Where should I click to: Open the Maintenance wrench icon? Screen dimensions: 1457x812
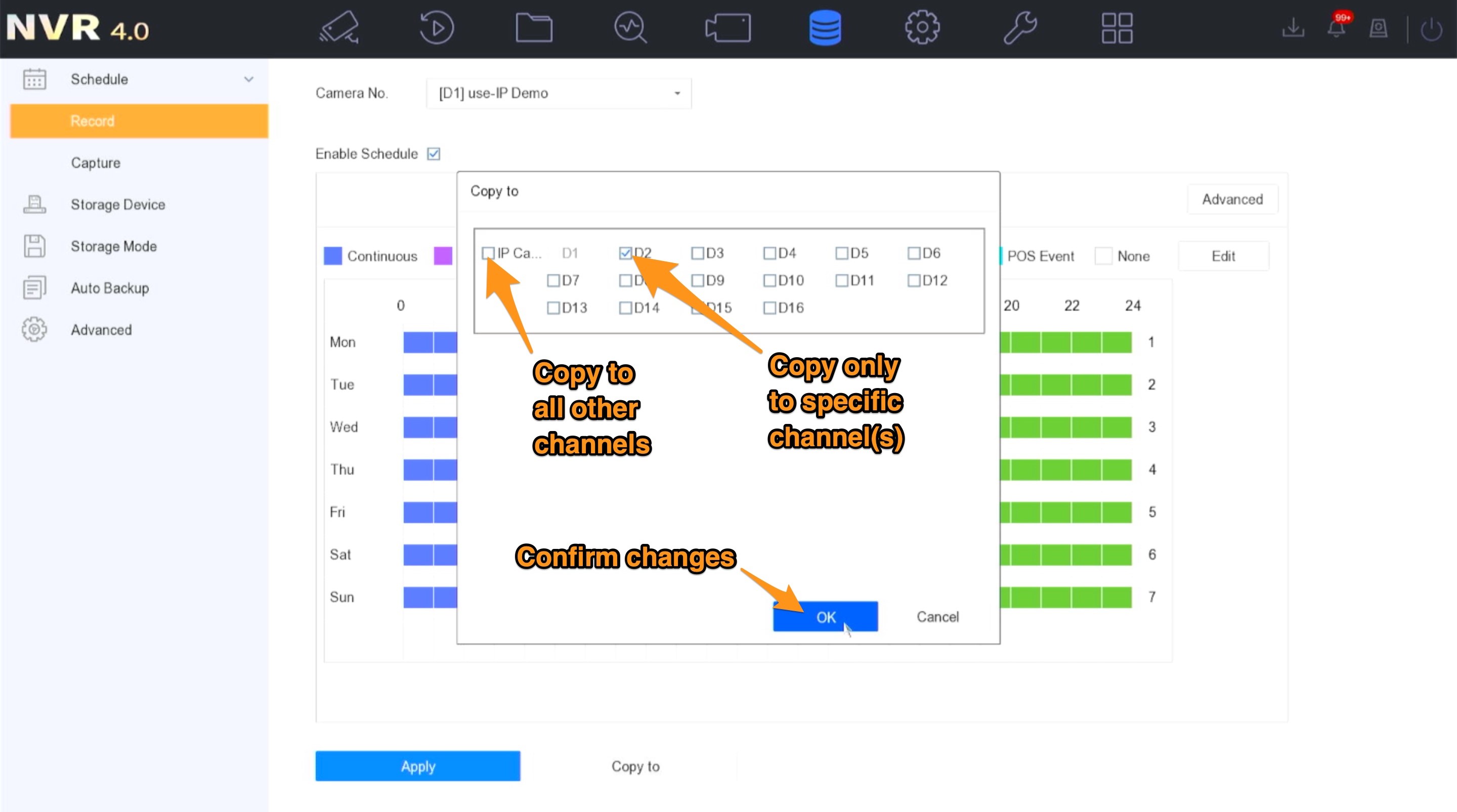[1019, 27]
